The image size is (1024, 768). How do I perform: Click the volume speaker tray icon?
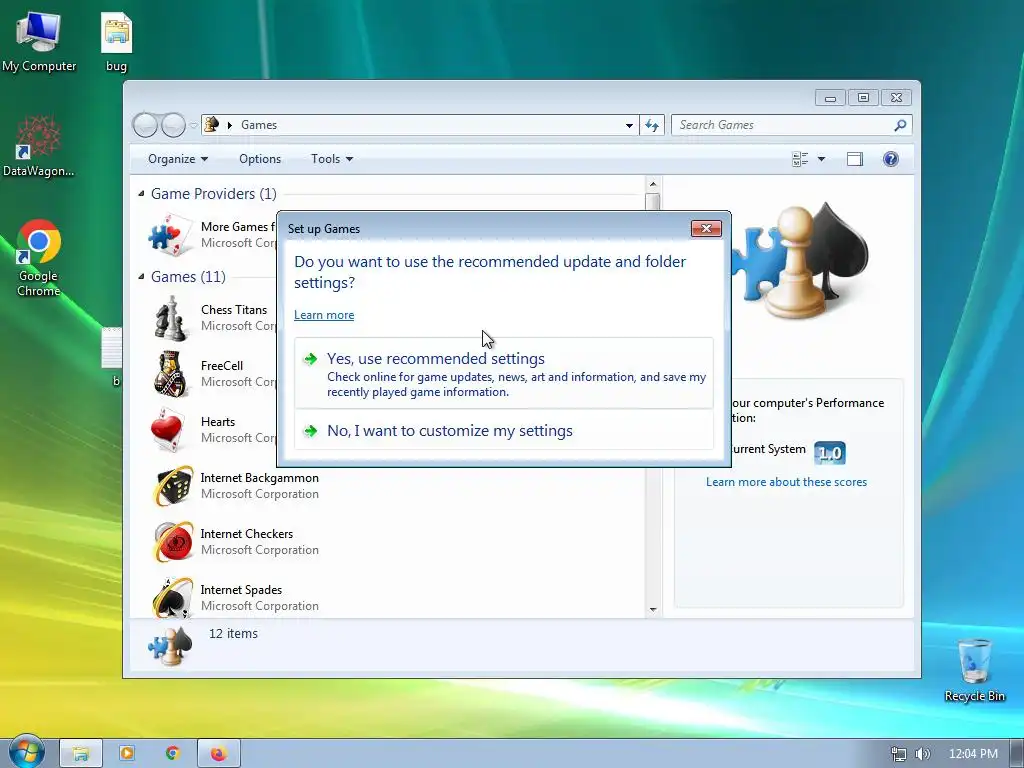pyautogui.click(x=922, y=754)
